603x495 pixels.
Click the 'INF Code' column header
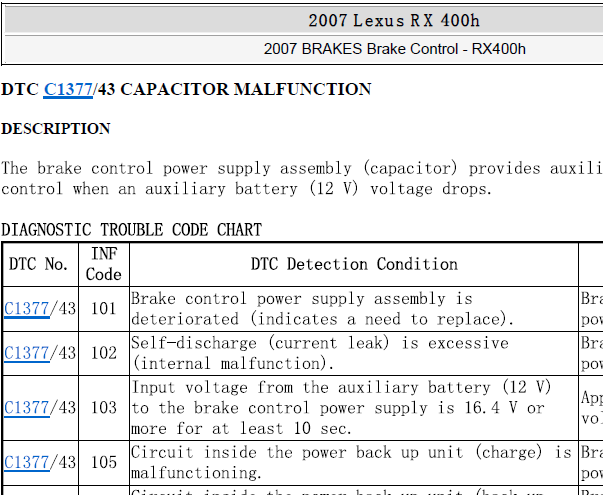click(104, 264)
